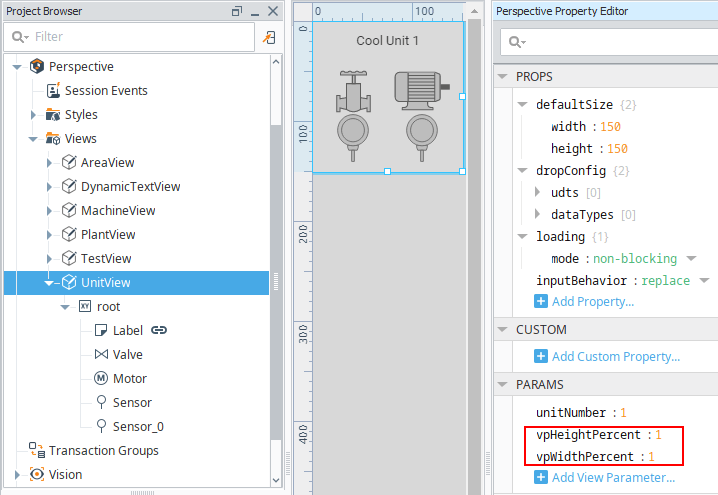Click the undock Project Browser panel button
Viewport: 718px width, 495px height.
tap(236, 11)
